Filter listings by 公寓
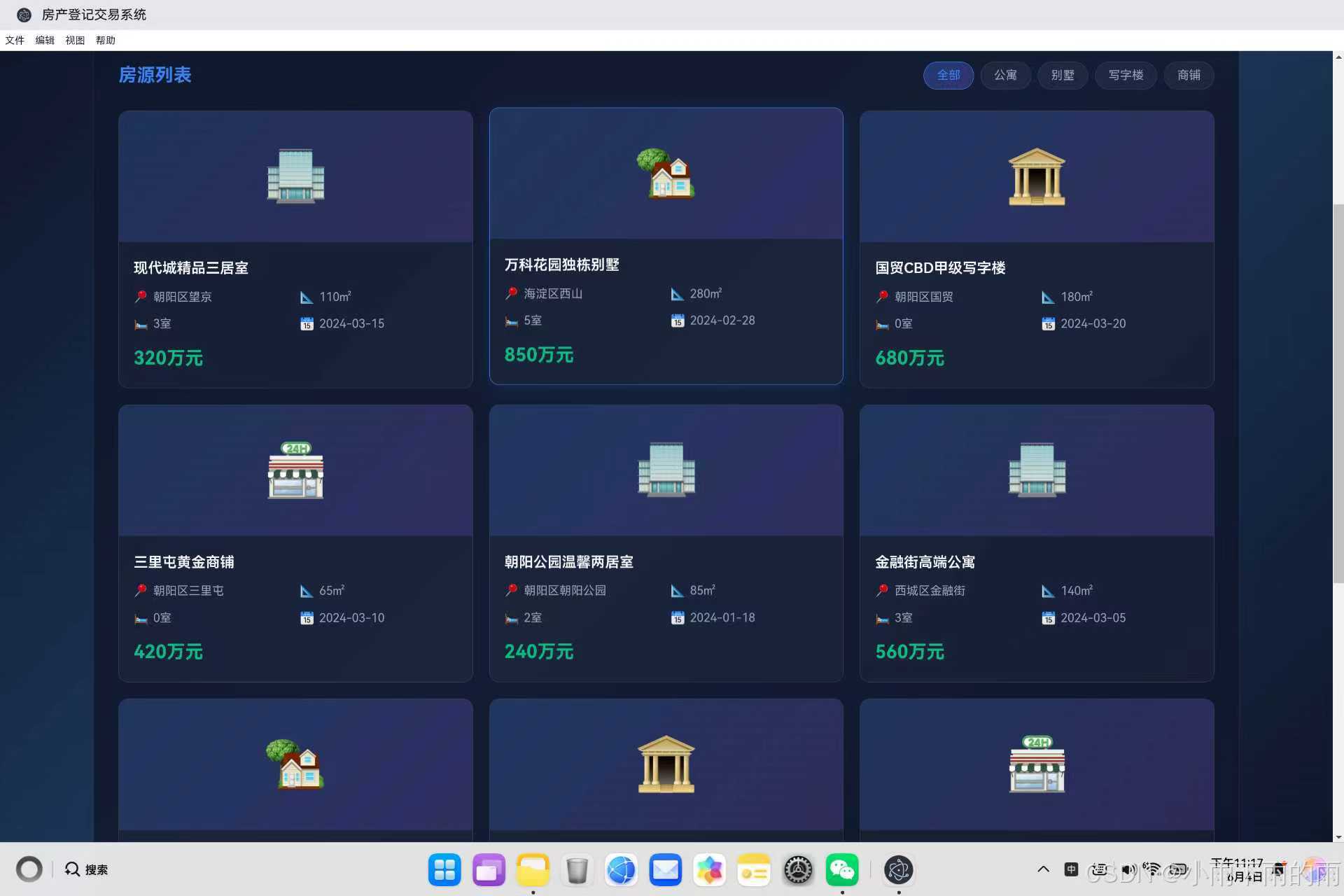The width and height of the screenshot is (1344, 896). (1005, 75)
